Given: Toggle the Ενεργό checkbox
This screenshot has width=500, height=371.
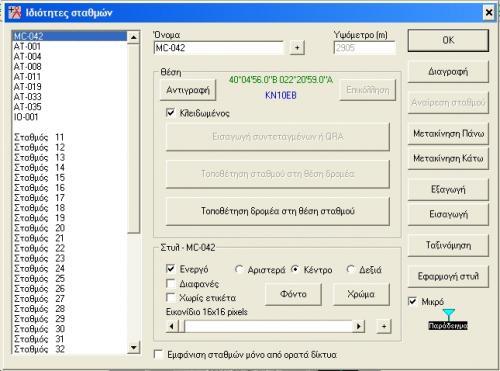Looking at the screenshot, I should (170, 268).
